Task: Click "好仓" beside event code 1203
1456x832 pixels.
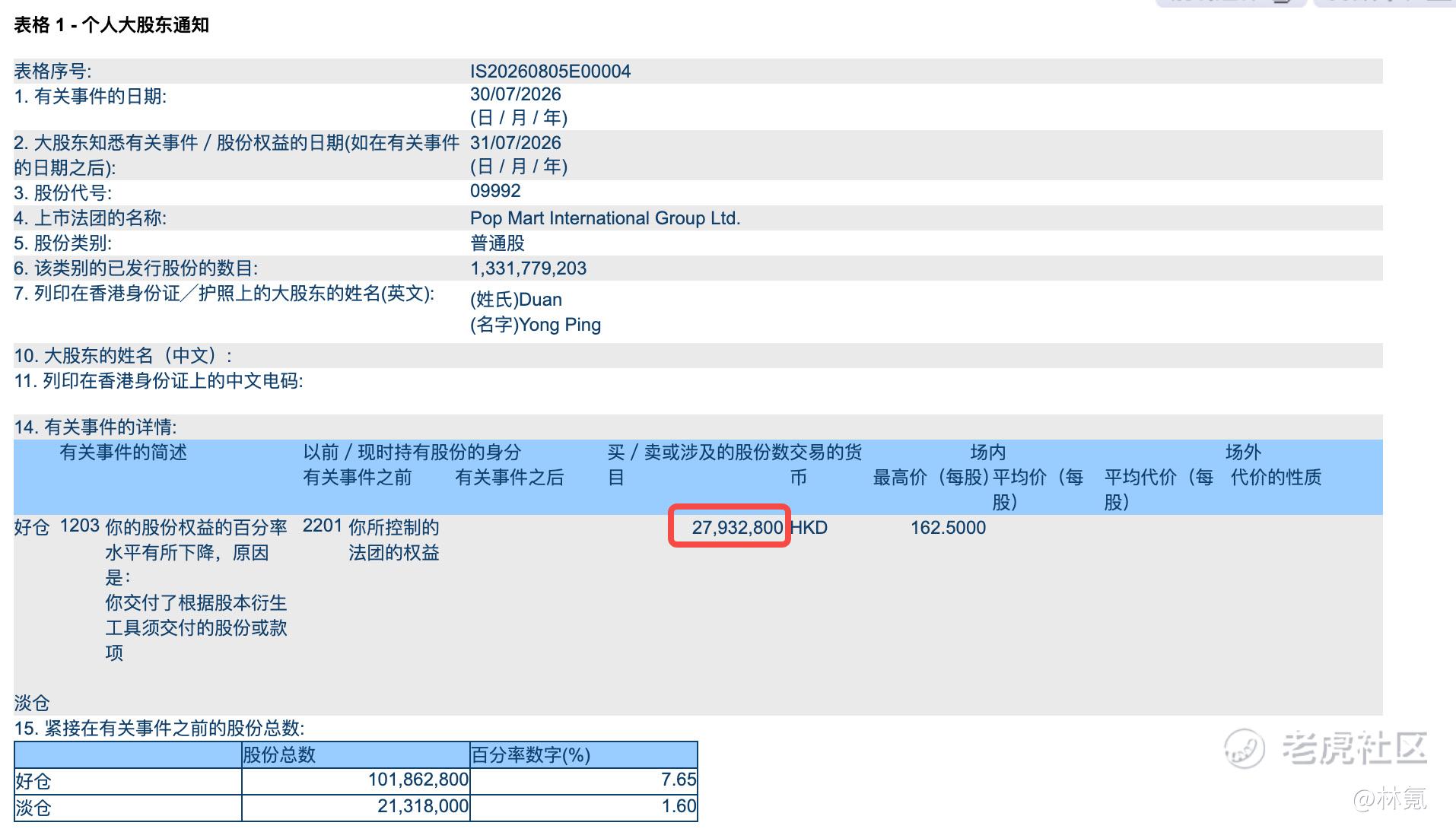Action: click(32, 527)
